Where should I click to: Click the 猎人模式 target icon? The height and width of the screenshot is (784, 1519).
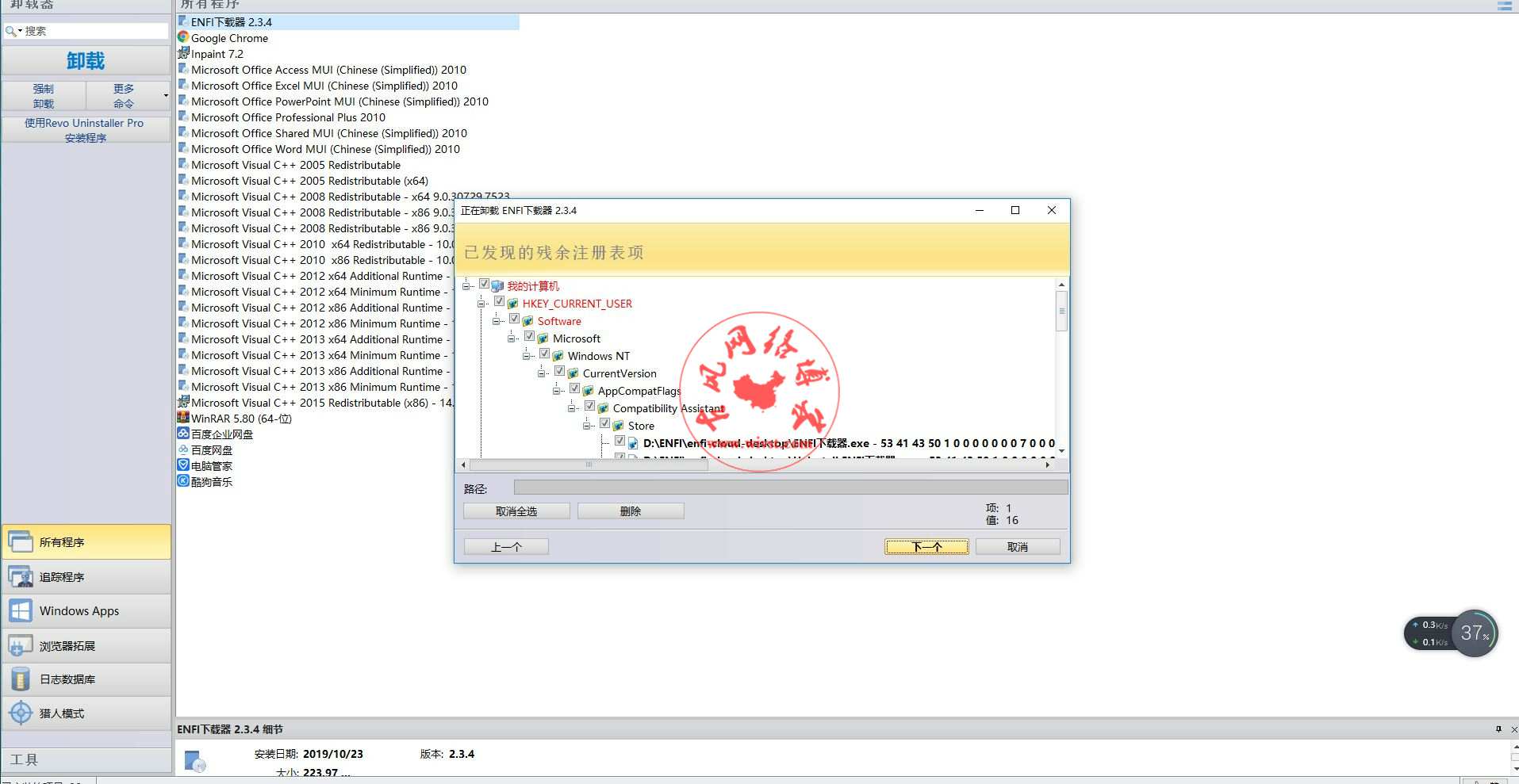click(21, 713)
